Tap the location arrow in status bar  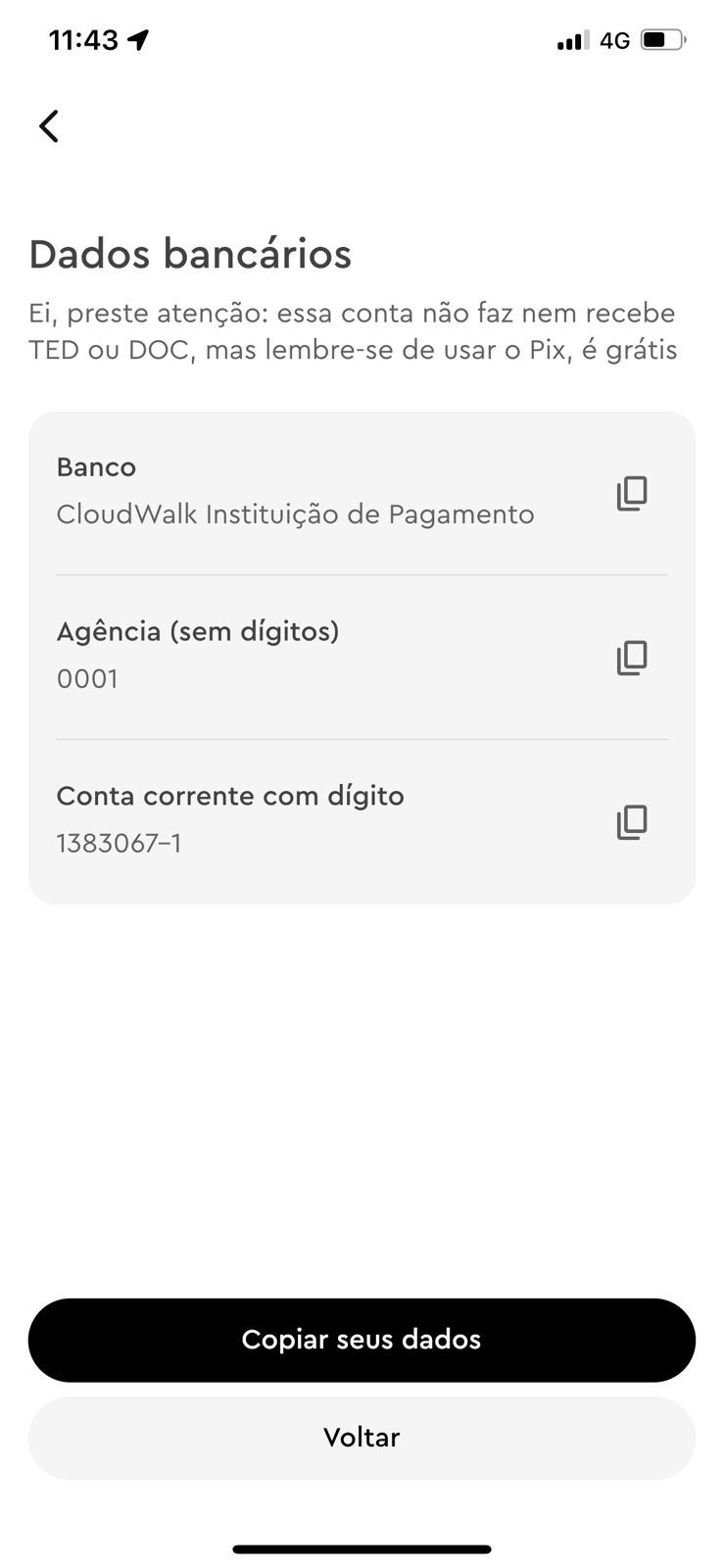click(139, 40)
